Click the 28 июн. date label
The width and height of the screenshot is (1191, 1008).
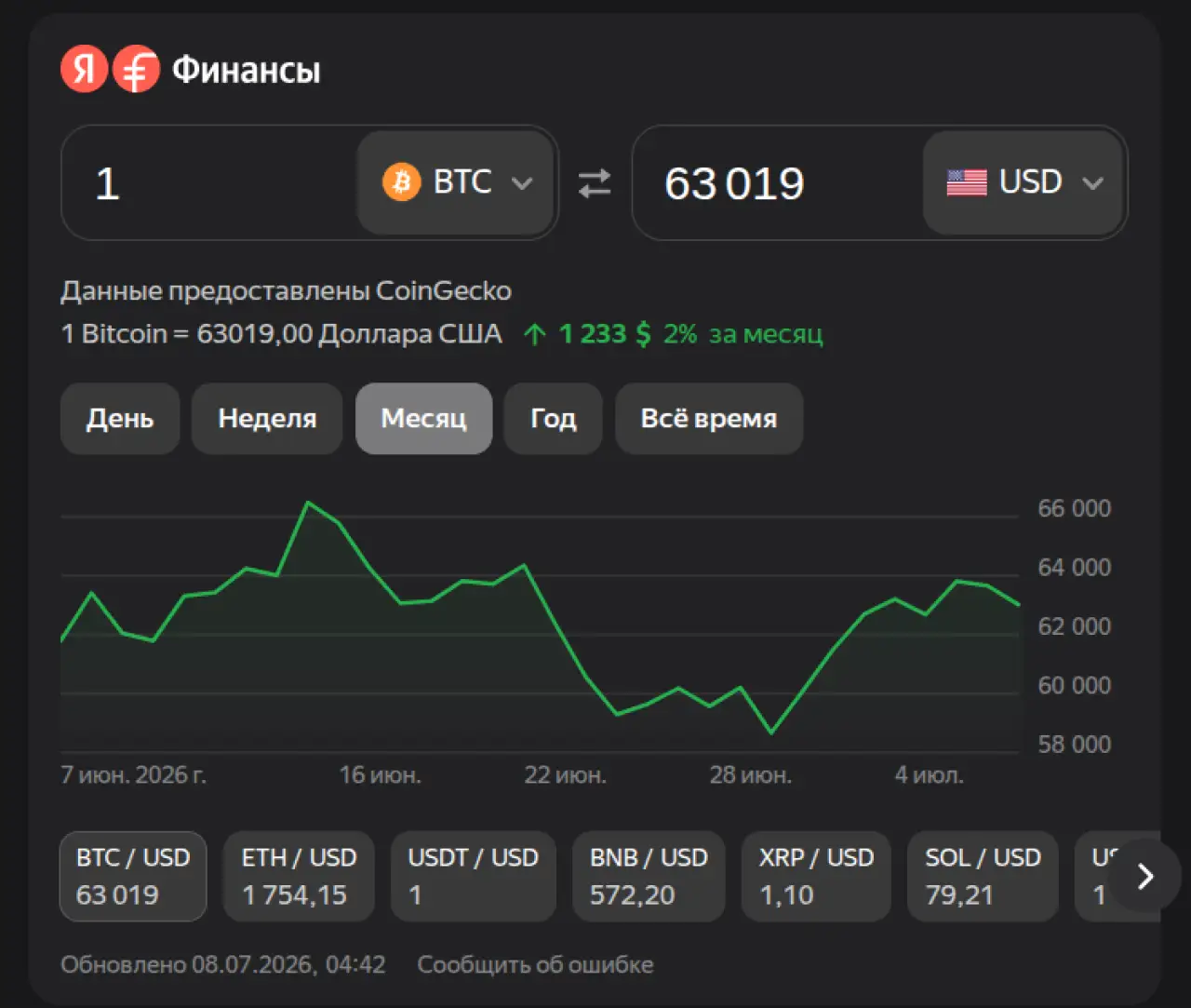tap(750, 775)
